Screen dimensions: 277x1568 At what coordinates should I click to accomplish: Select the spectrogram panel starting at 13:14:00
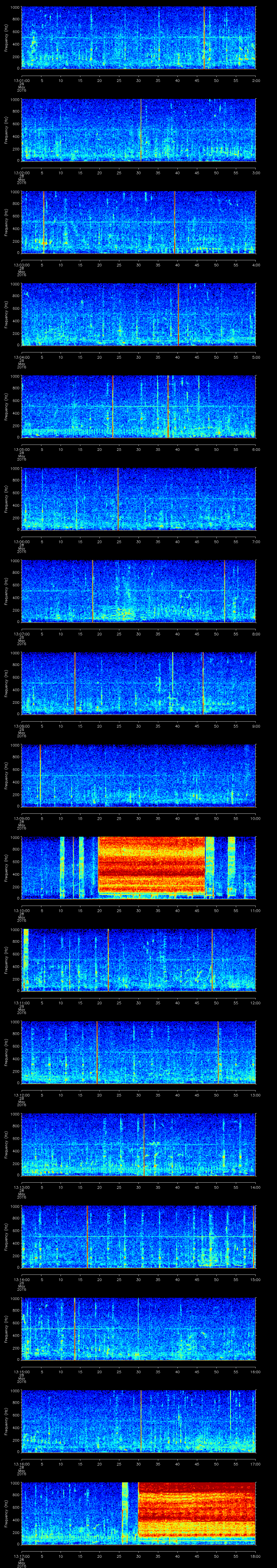[139, 1237]
